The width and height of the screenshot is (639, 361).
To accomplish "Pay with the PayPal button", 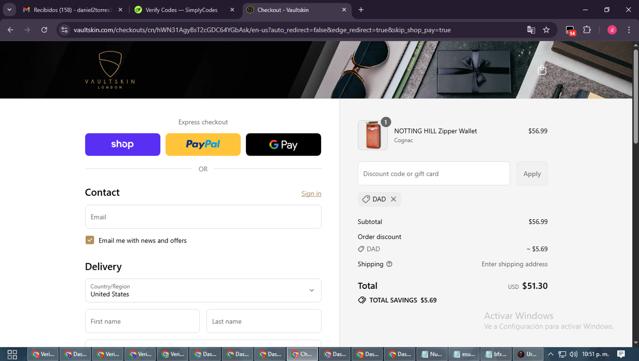I will [x=203, y=144].
